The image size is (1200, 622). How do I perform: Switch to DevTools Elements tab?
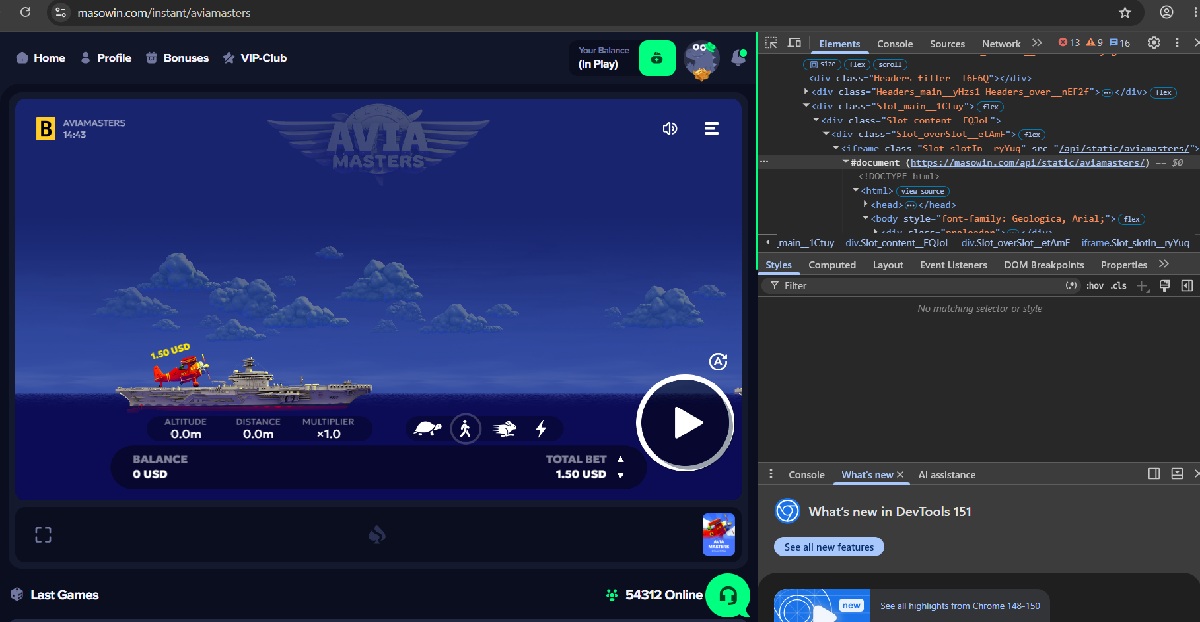pos(839,43)
